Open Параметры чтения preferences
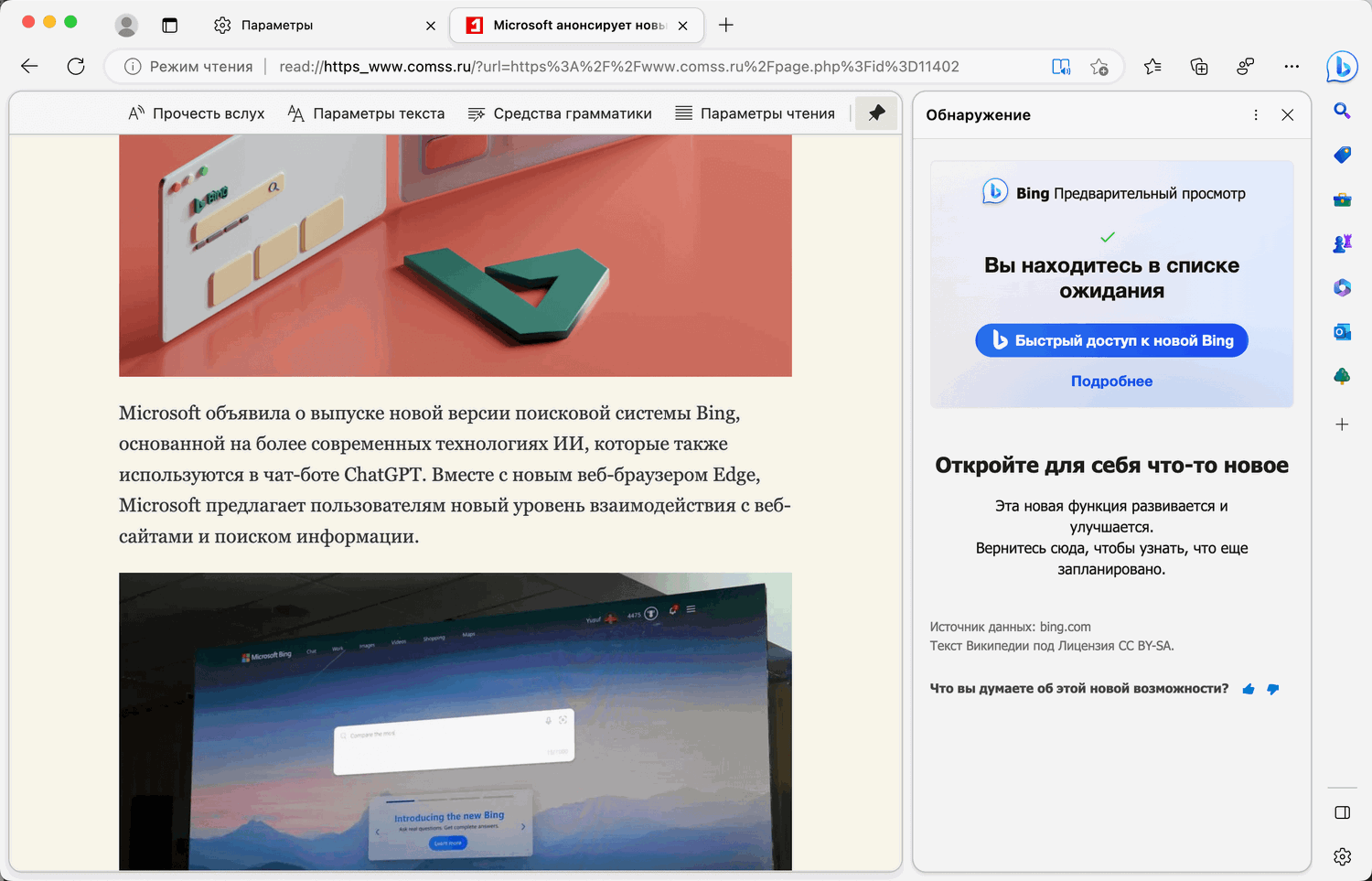 (x=756, y=113)
